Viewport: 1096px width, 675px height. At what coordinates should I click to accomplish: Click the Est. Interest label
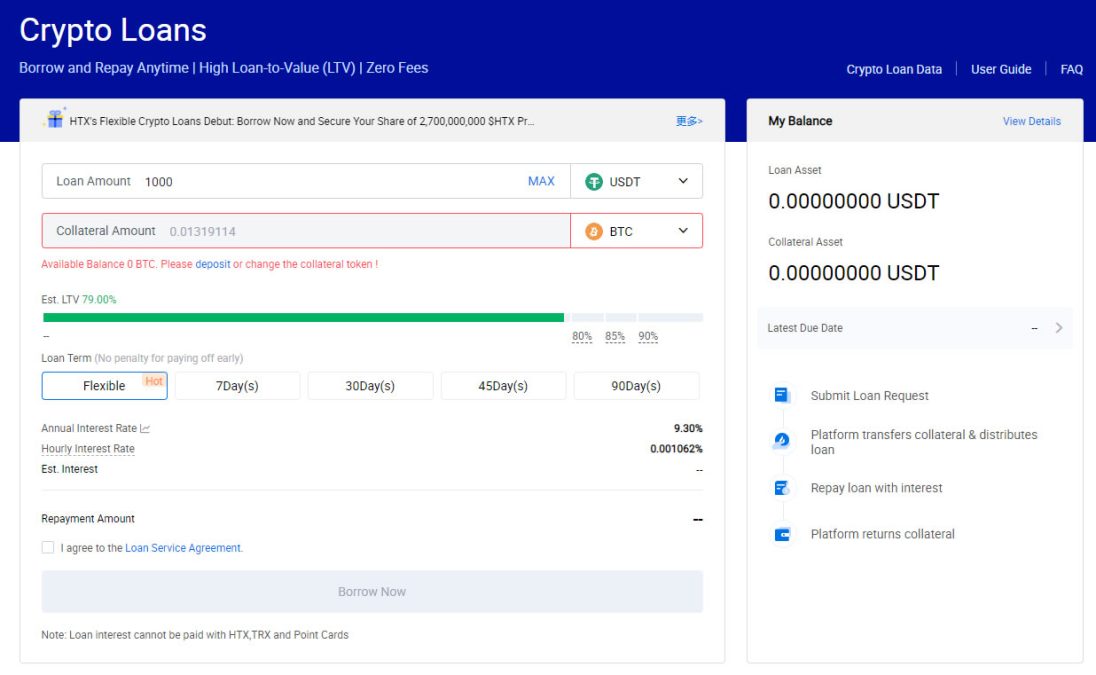pyautogui.click(x=69, y=469)
